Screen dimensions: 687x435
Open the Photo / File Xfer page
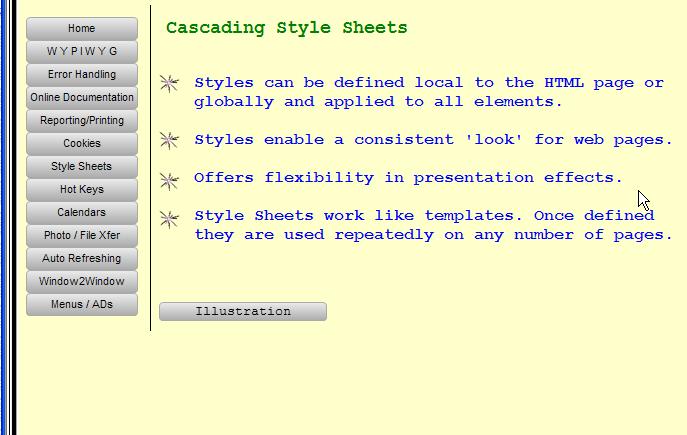[x=82, y=236]
